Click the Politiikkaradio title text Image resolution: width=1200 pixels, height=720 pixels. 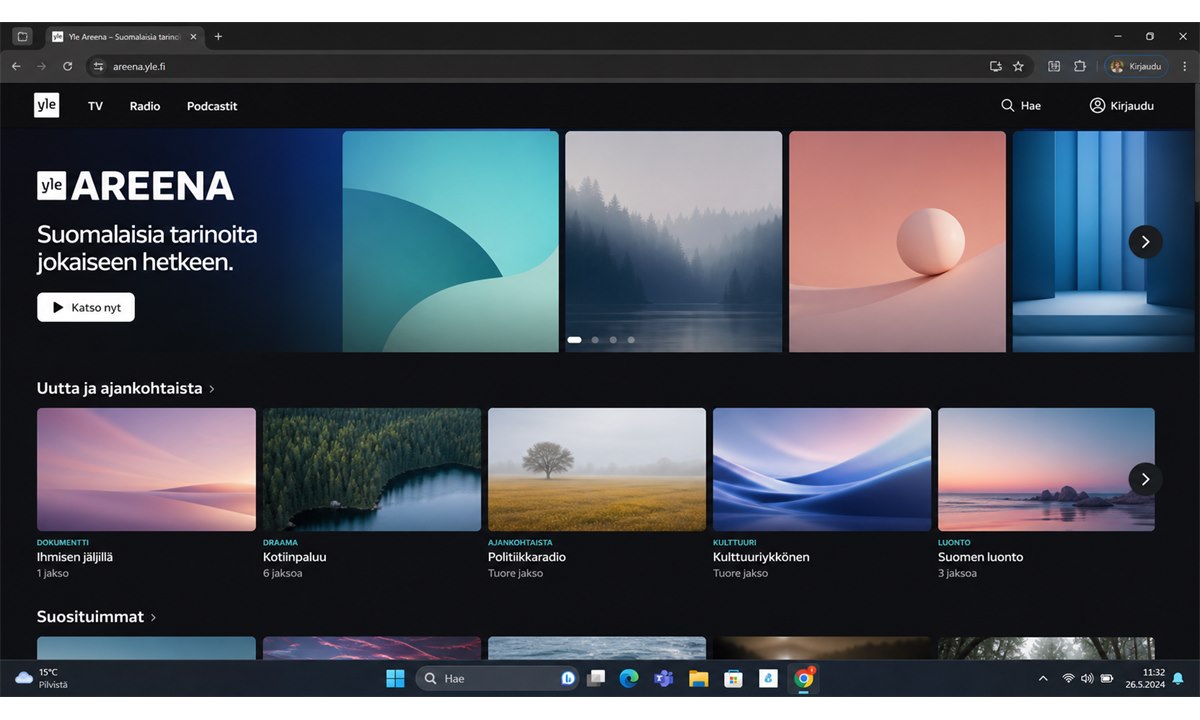tap(527, 557)
